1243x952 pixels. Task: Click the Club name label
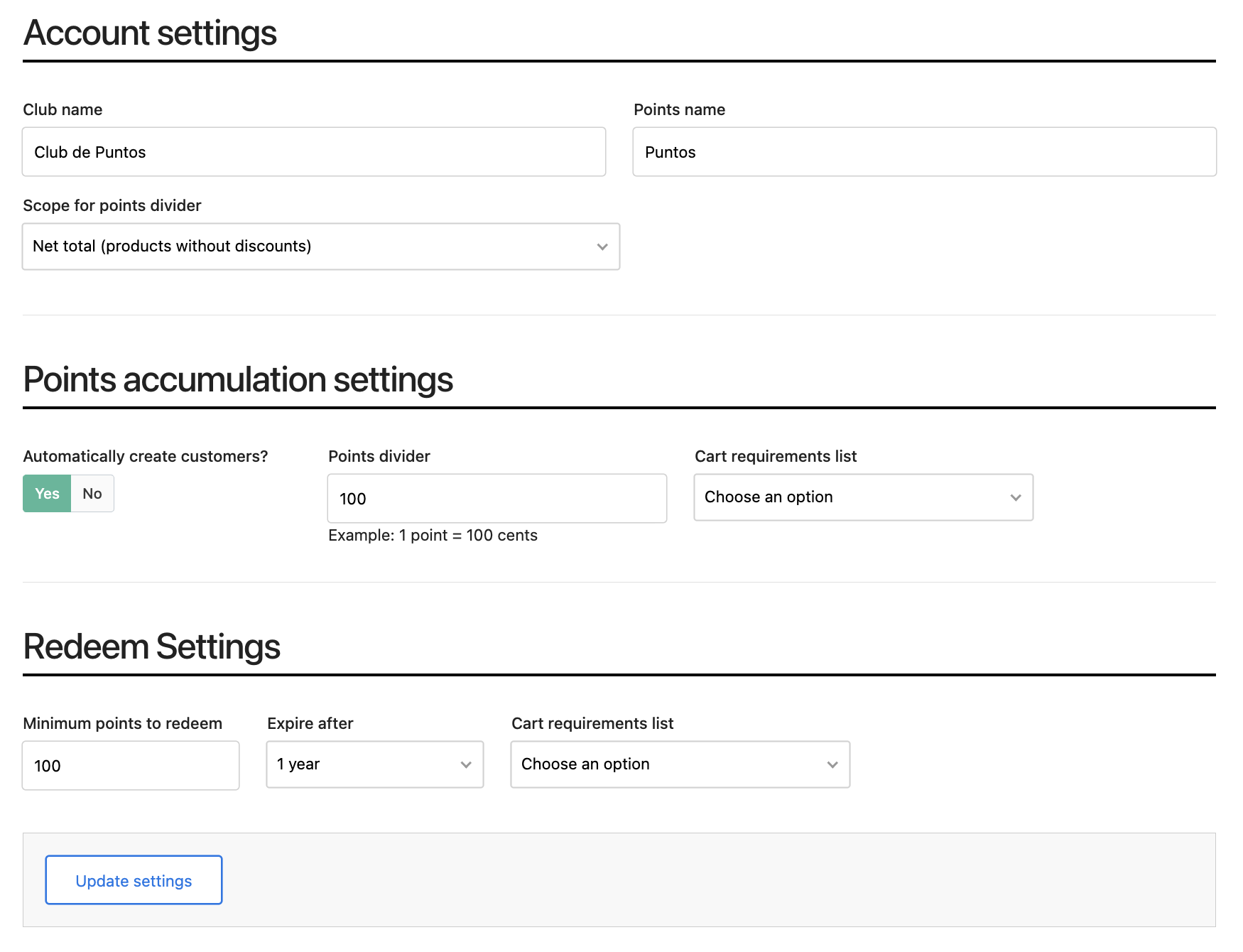point(63,109)
